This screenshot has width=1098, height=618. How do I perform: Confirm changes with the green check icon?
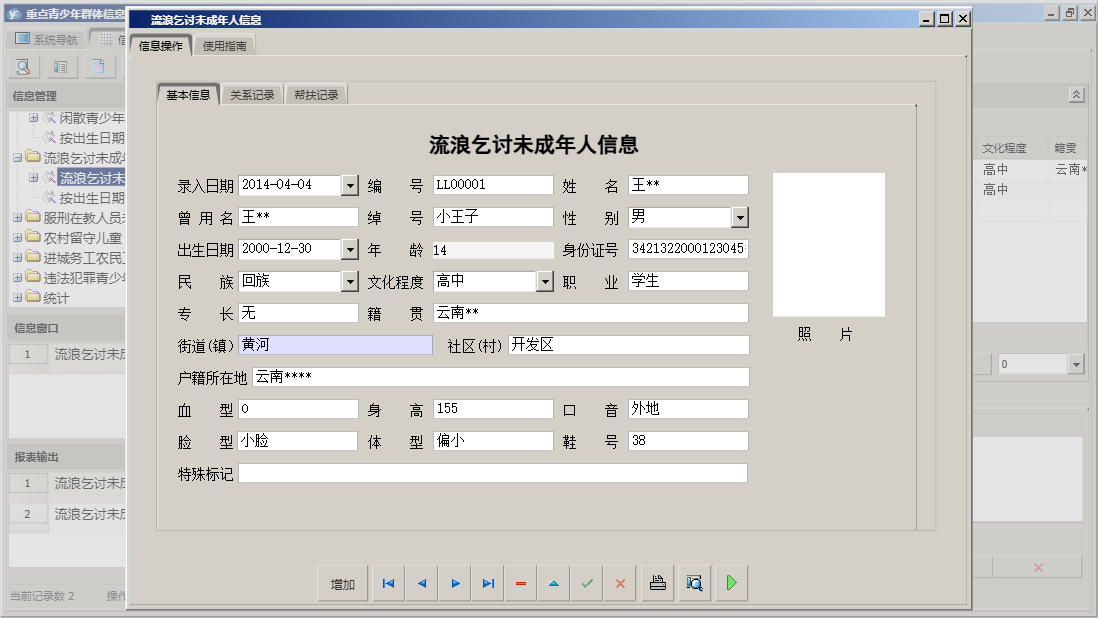point(587,582)
